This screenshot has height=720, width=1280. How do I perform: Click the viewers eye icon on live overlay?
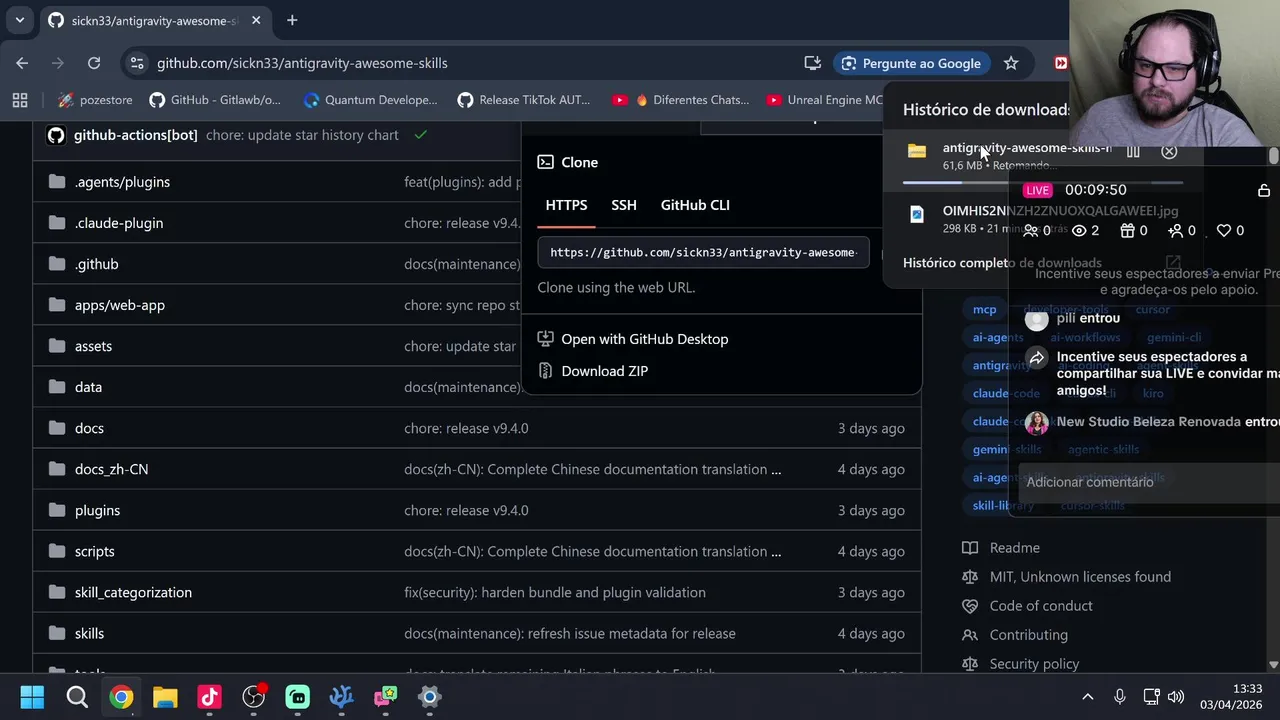point(1079,231)
